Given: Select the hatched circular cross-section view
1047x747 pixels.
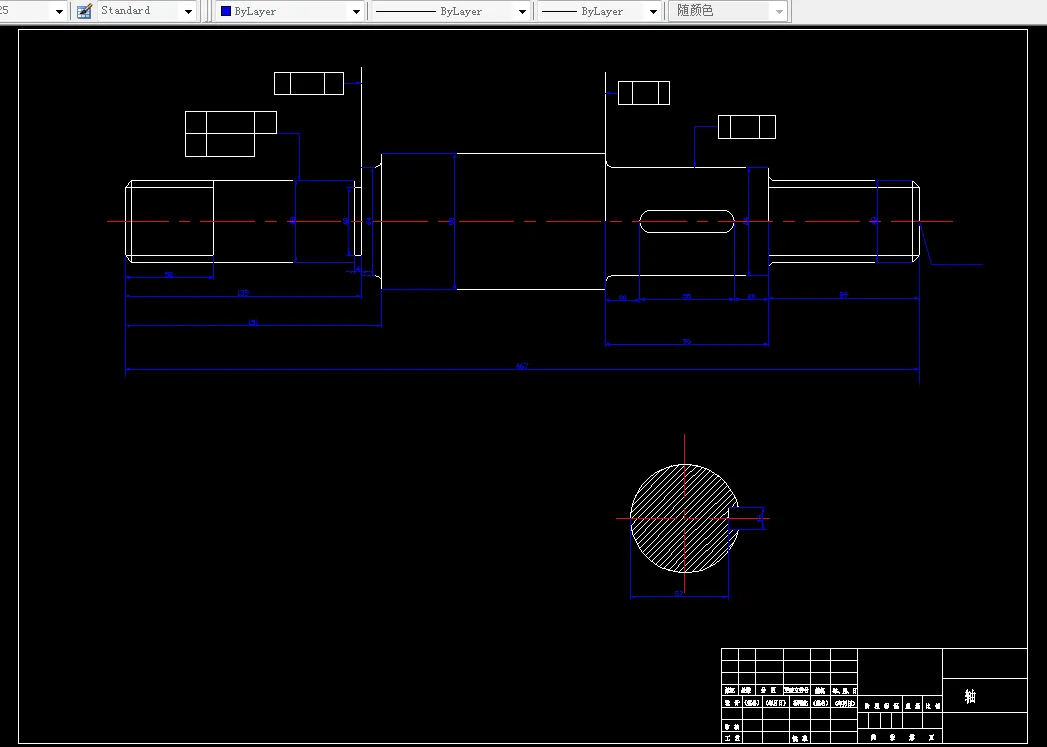Looking at the screenshot, I should pyautogui.click(x=684, y=518).
